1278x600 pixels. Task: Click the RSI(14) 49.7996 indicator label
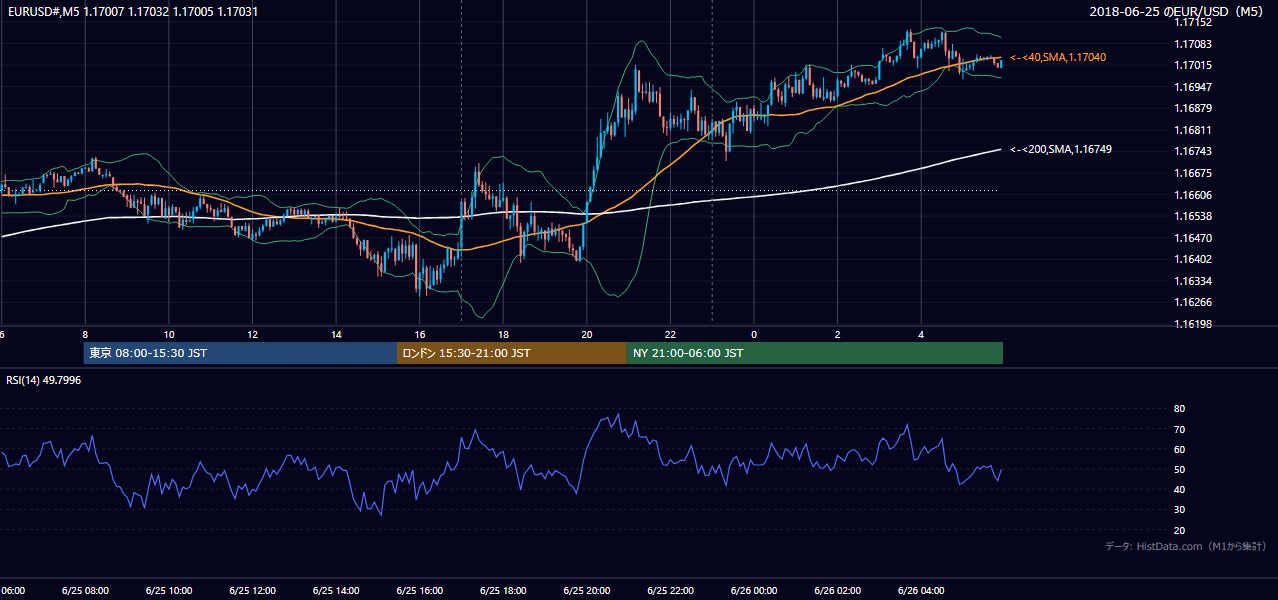44,380
